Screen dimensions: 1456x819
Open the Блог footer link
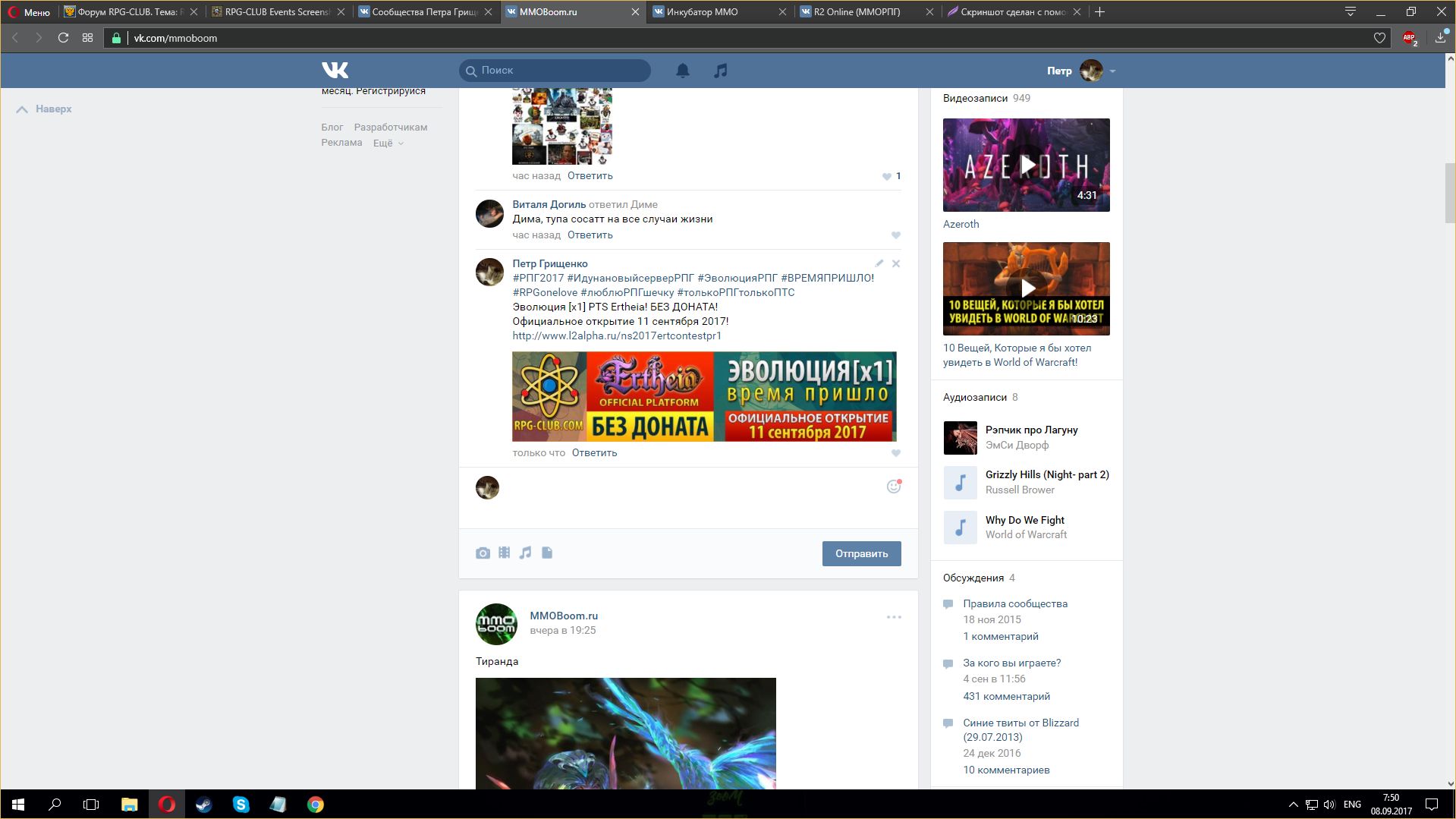[x=332, y=128]
